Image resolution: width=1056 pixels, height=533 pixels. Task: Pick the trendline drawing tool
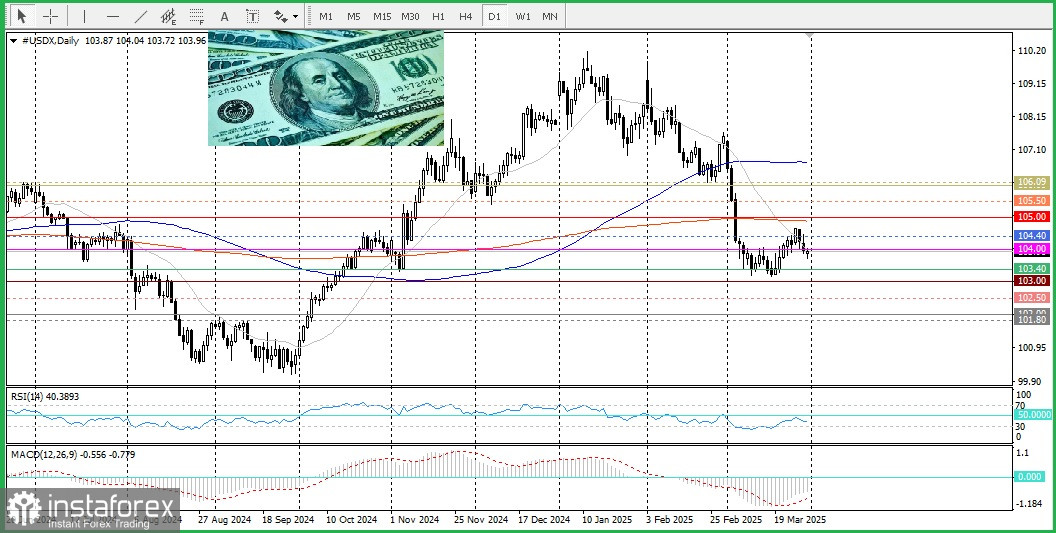(141, 16)
